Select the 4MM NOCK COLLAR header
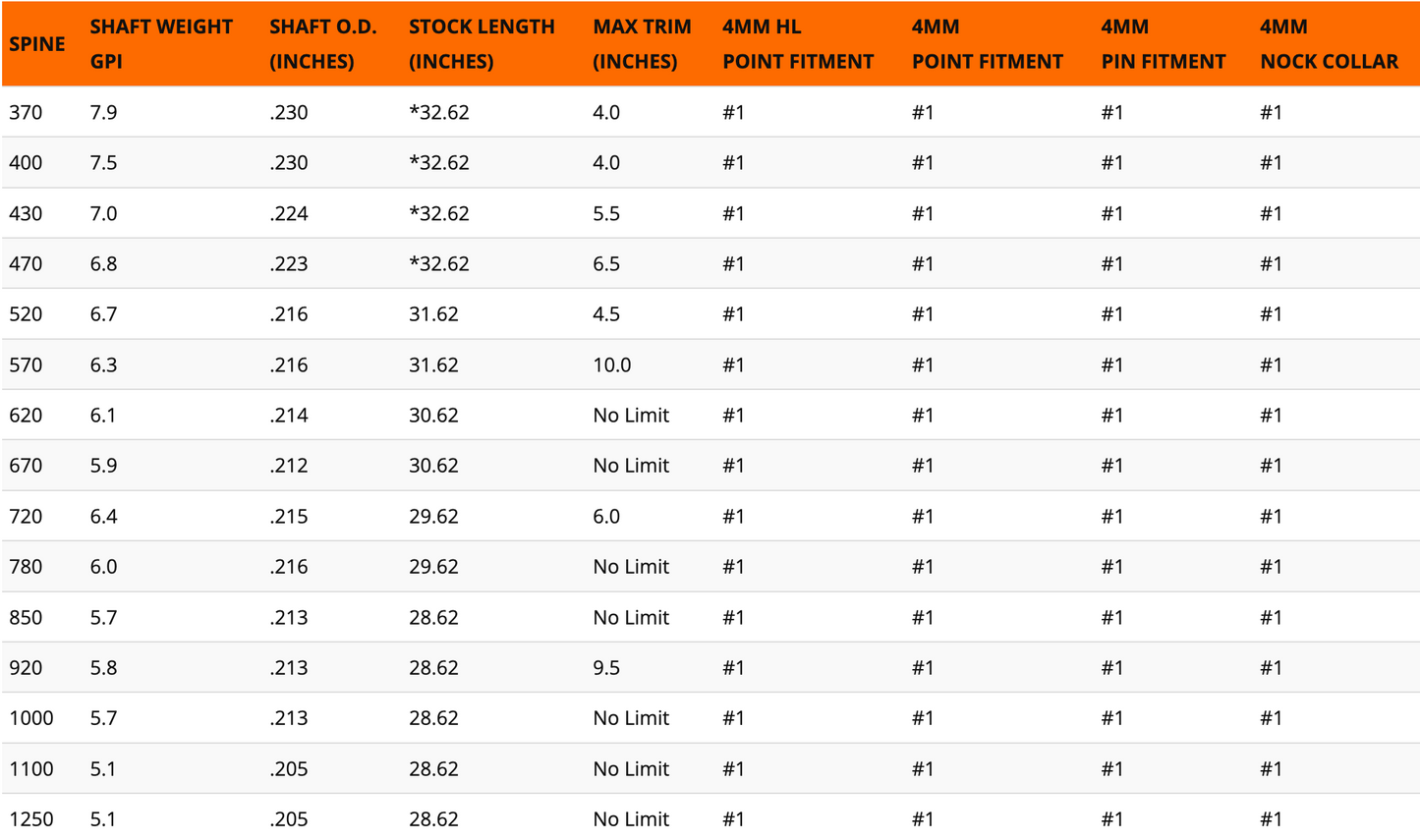 (x=1329, y=44)
